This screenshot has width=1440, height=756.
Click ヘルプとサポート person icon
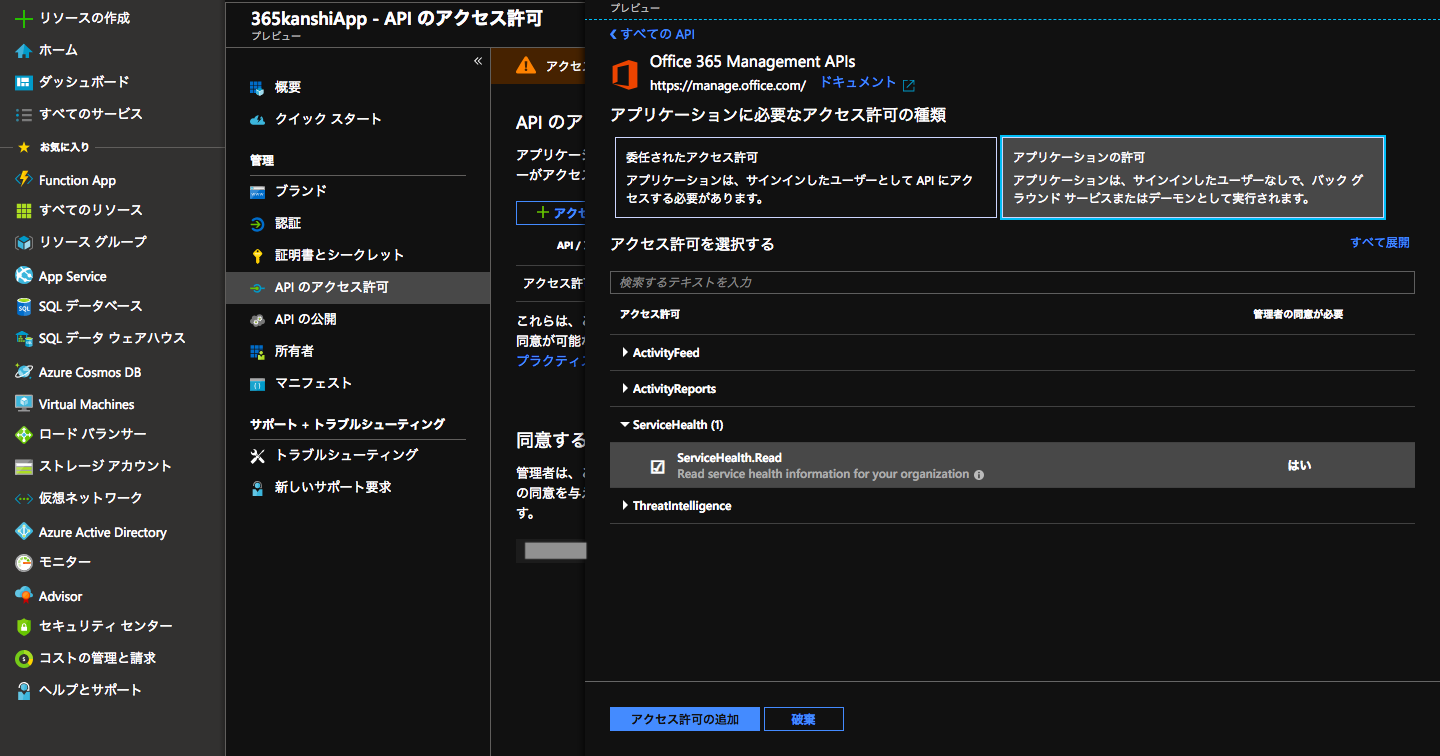point(24,690)
